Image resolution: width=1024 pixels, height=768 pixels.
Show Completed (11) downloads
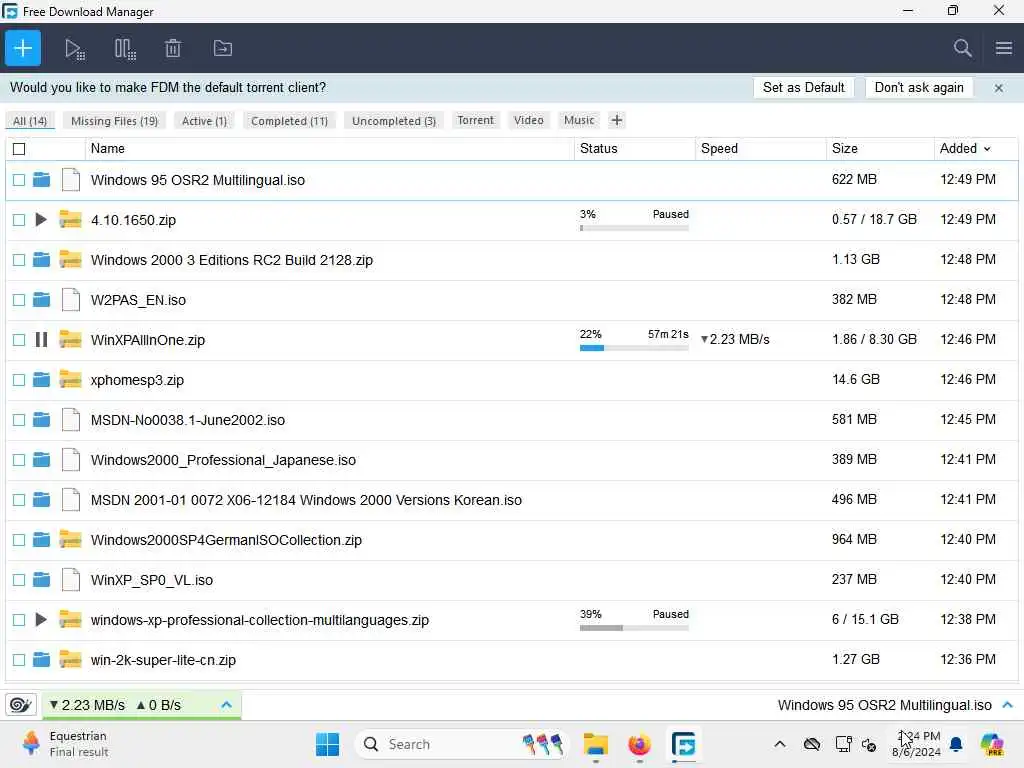(x=289, y=121)
